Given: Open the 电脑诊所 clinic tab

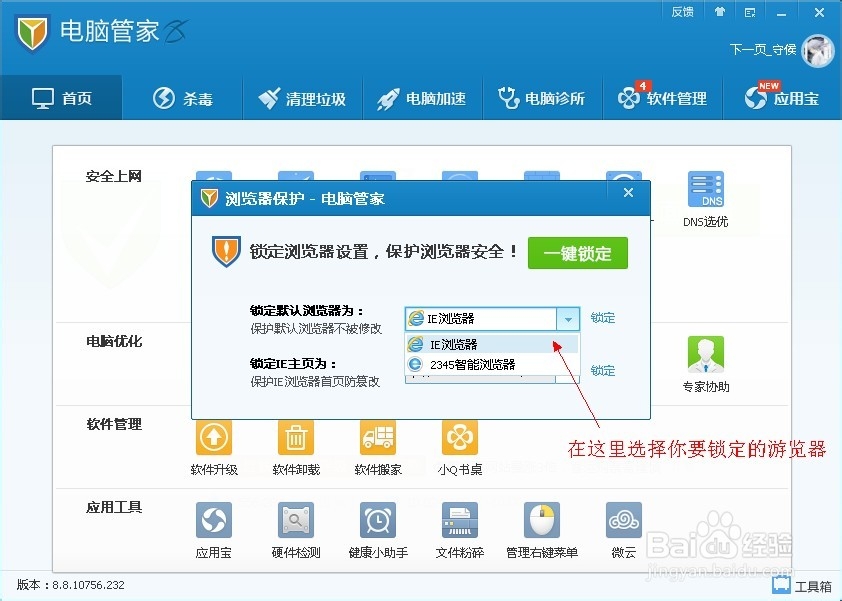Looking at the screenshot, I should pos(542,98).
